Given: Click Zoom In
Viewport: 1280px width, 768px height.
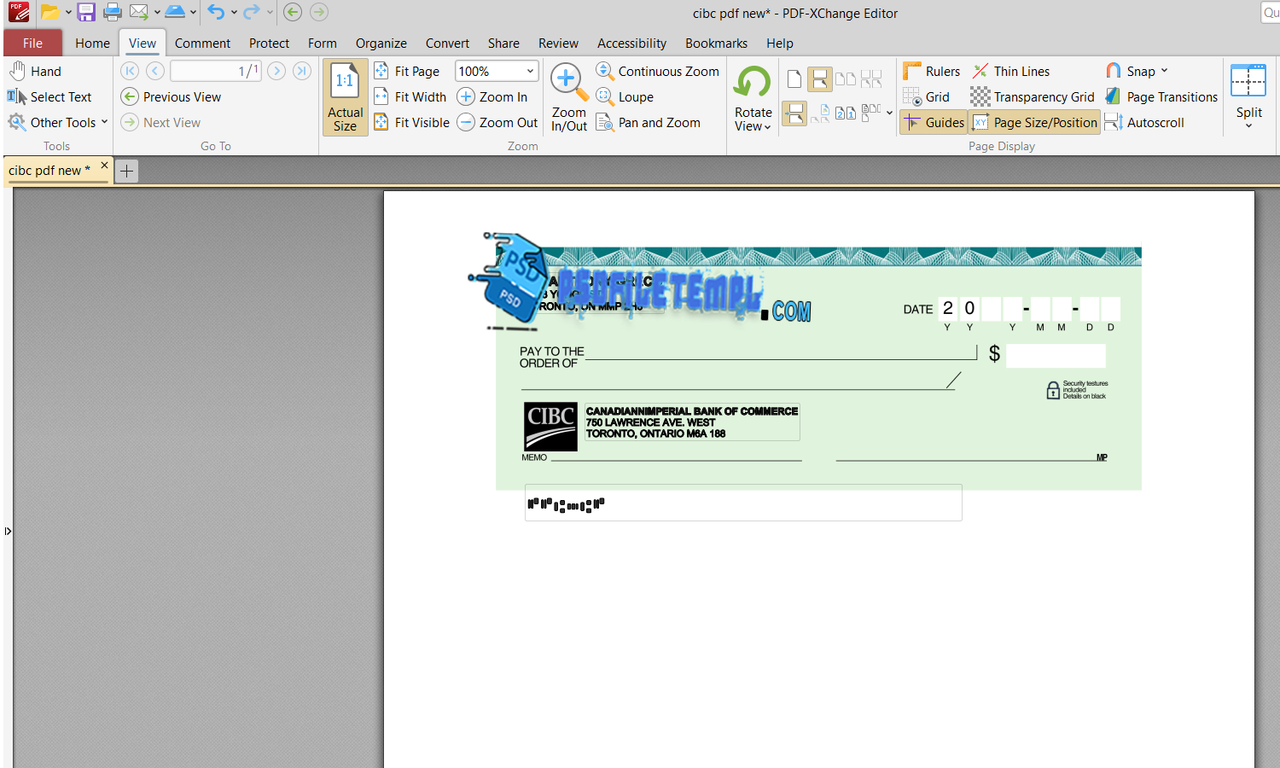Looking at the screenshot, I should (492, 97).
